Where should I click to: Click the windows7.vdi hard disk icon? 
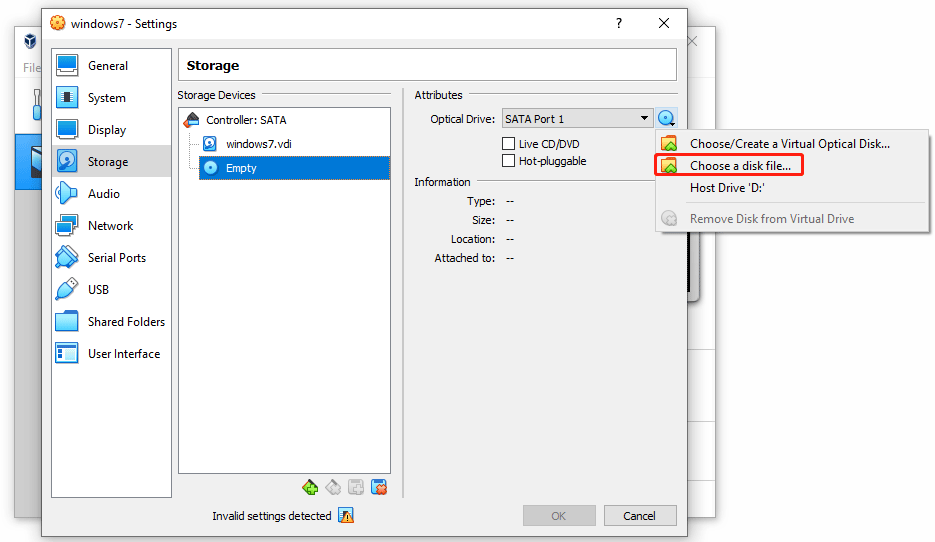210,144
